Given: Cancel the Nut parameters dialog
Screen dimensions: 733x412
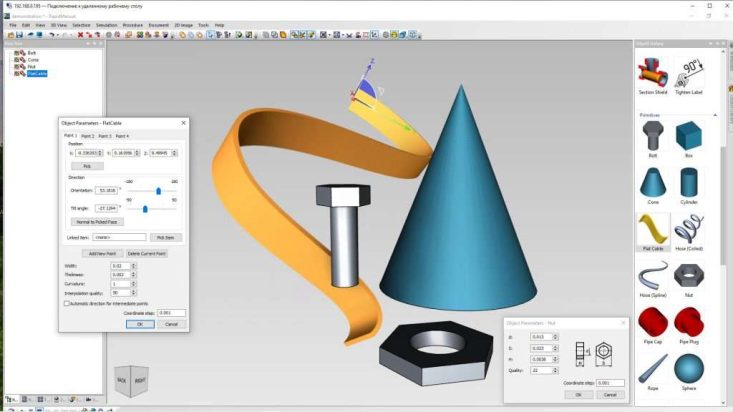Looking at the screenshot, I should tap(610, 395).
